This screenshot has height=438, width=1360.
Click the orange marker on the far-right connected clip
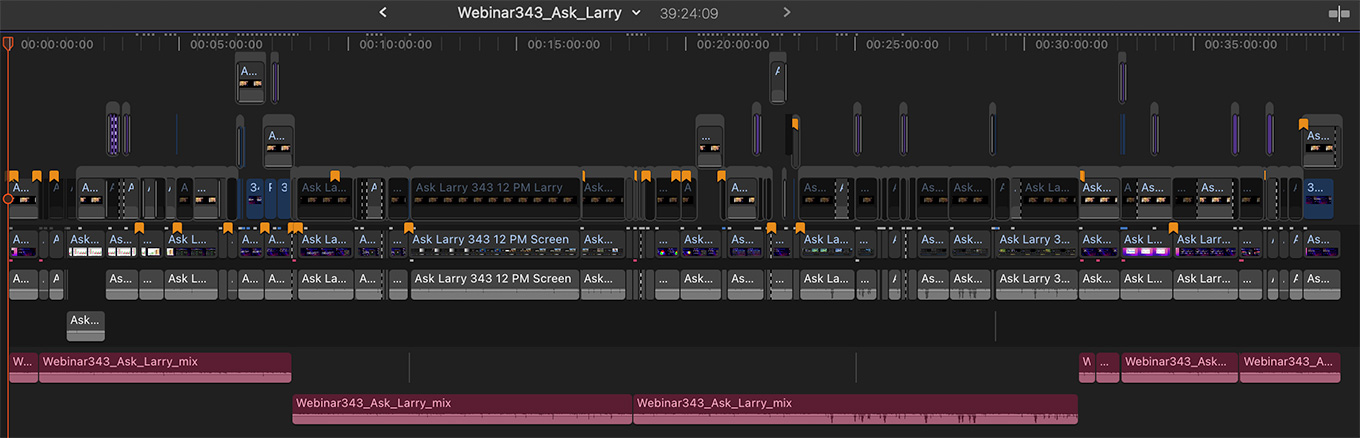[1303, 124]
